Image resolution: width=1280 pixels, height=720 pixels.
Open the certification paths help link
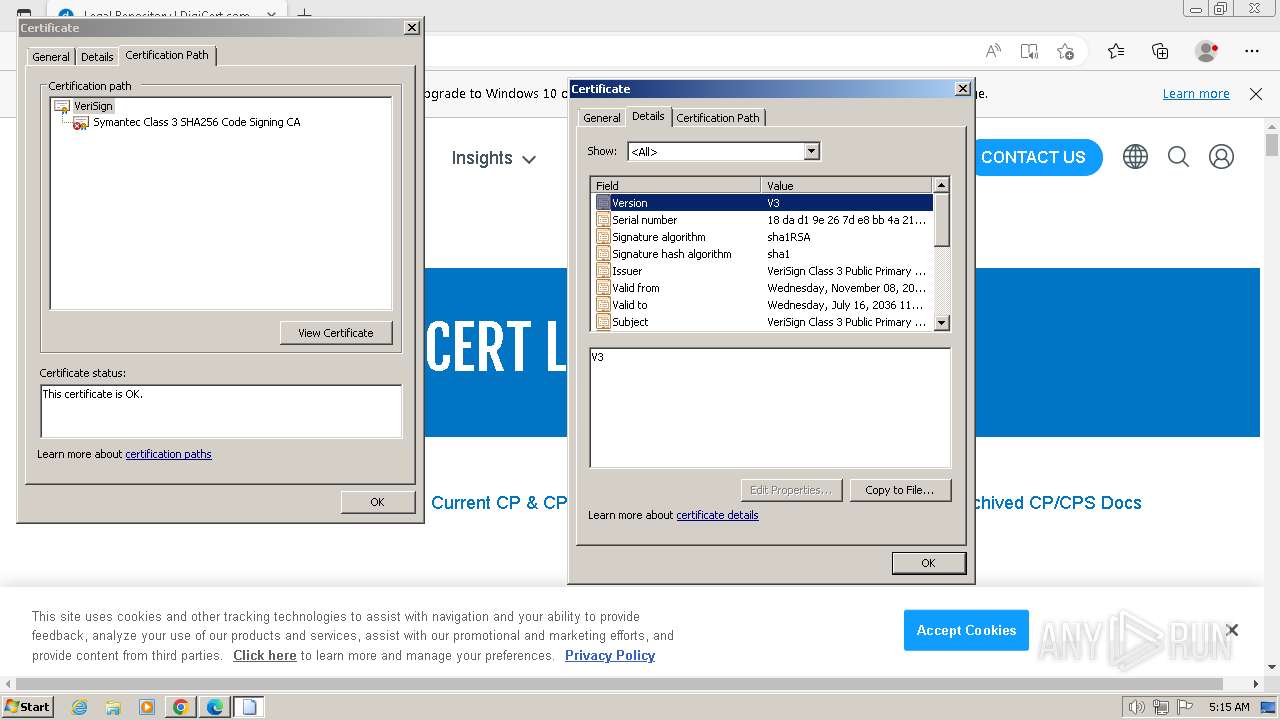(x=168, y=454)
